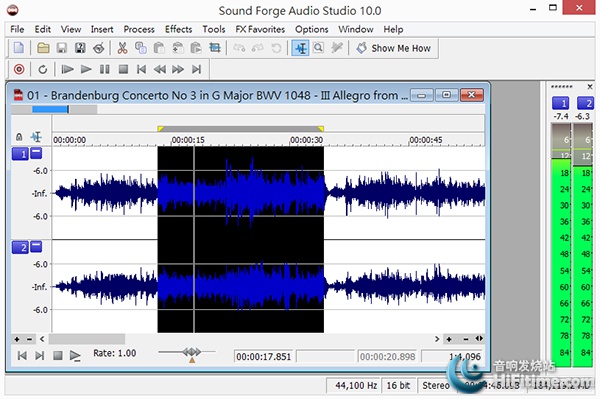
Task: Click the selection length field 00:00:20.898
Action: [387, 357]
